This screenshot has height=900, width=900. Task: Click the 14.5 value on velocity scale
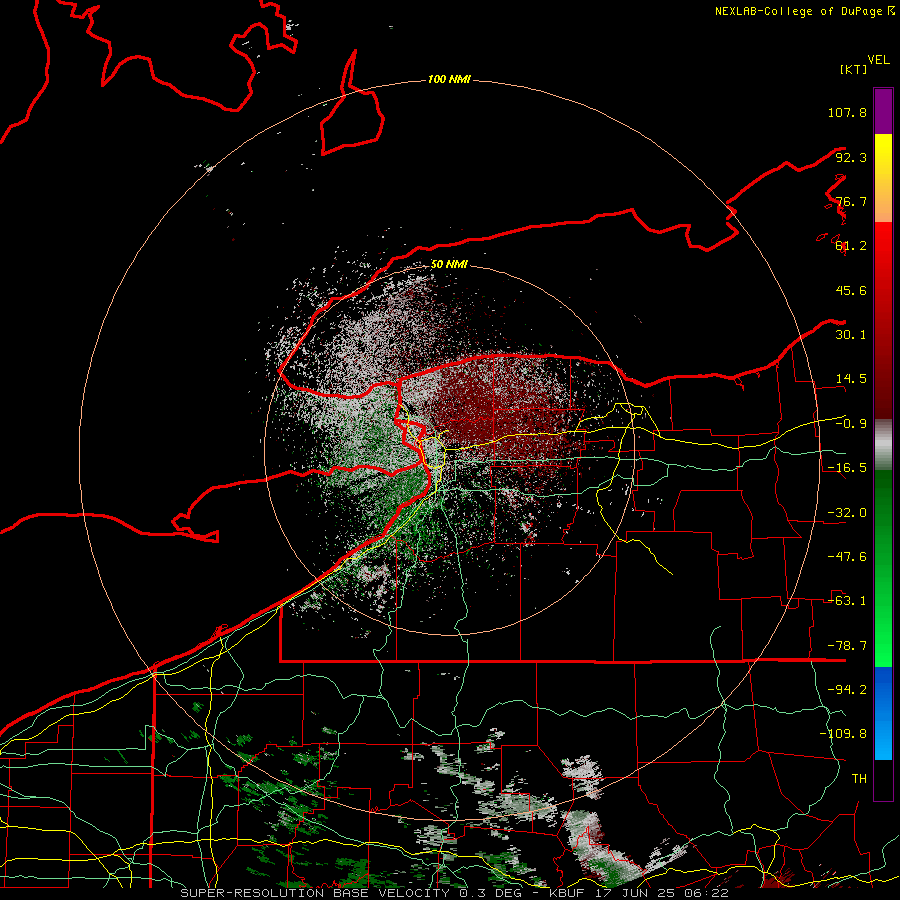pyautogui.click(x=851, y=379)
